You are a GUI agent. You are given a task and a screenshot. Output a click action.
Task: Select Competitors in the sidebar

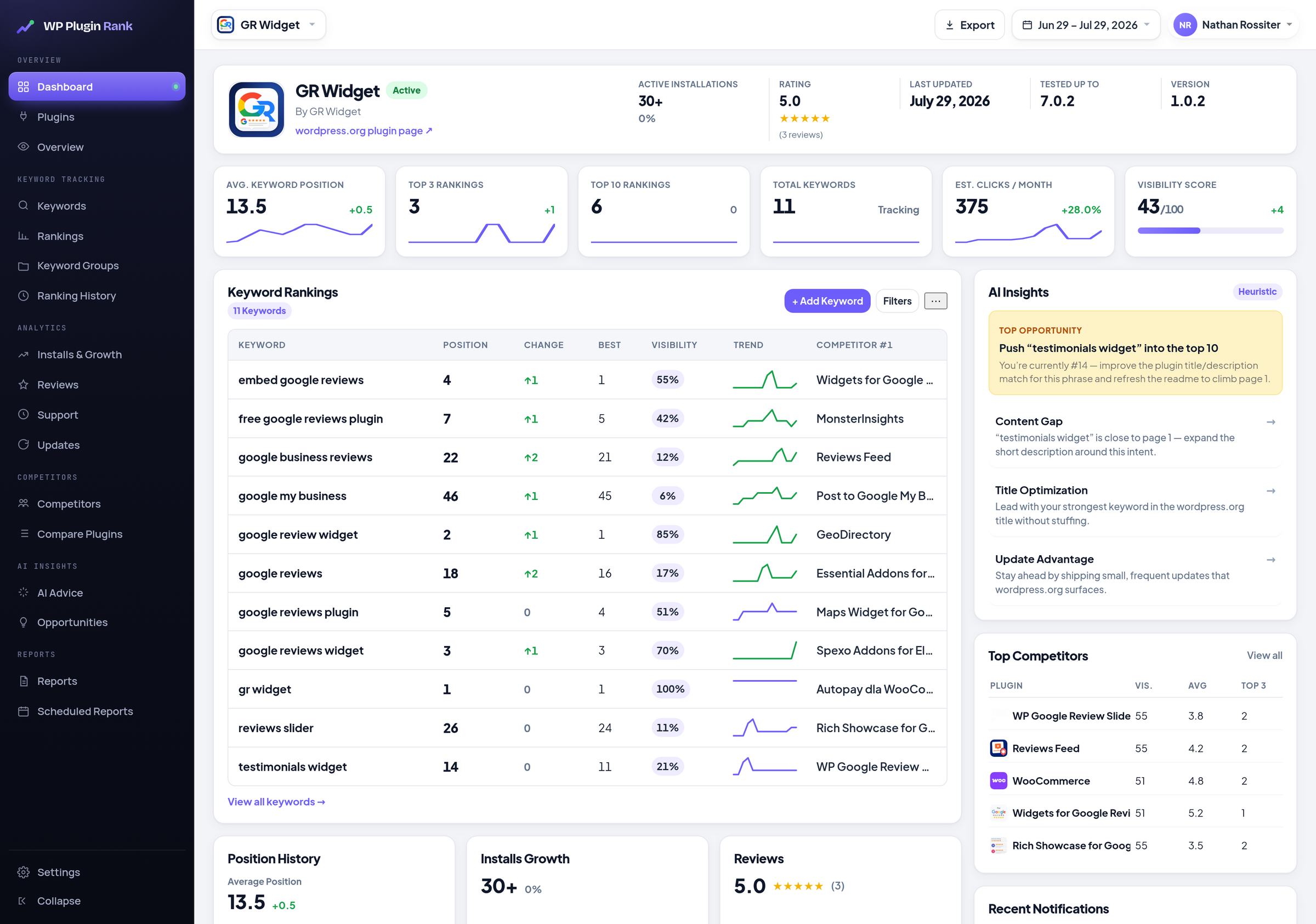pos(97,504)
